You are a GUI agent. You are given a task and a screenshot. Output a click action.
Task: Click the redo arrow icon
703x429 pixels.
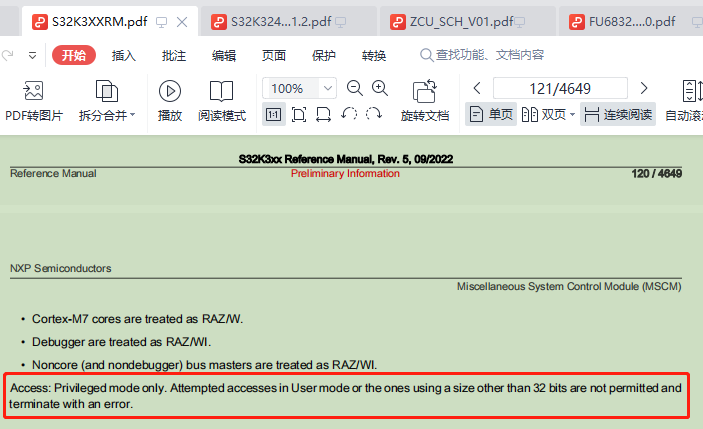8,56
